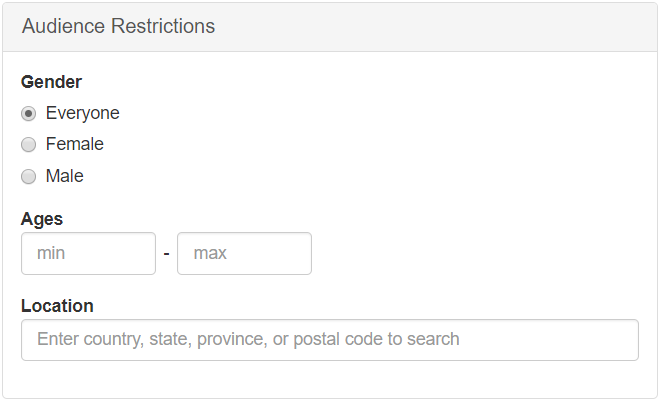660x402 pixels.
Task: Restrict audience to Male via radio circle
Action: (29, 177)
